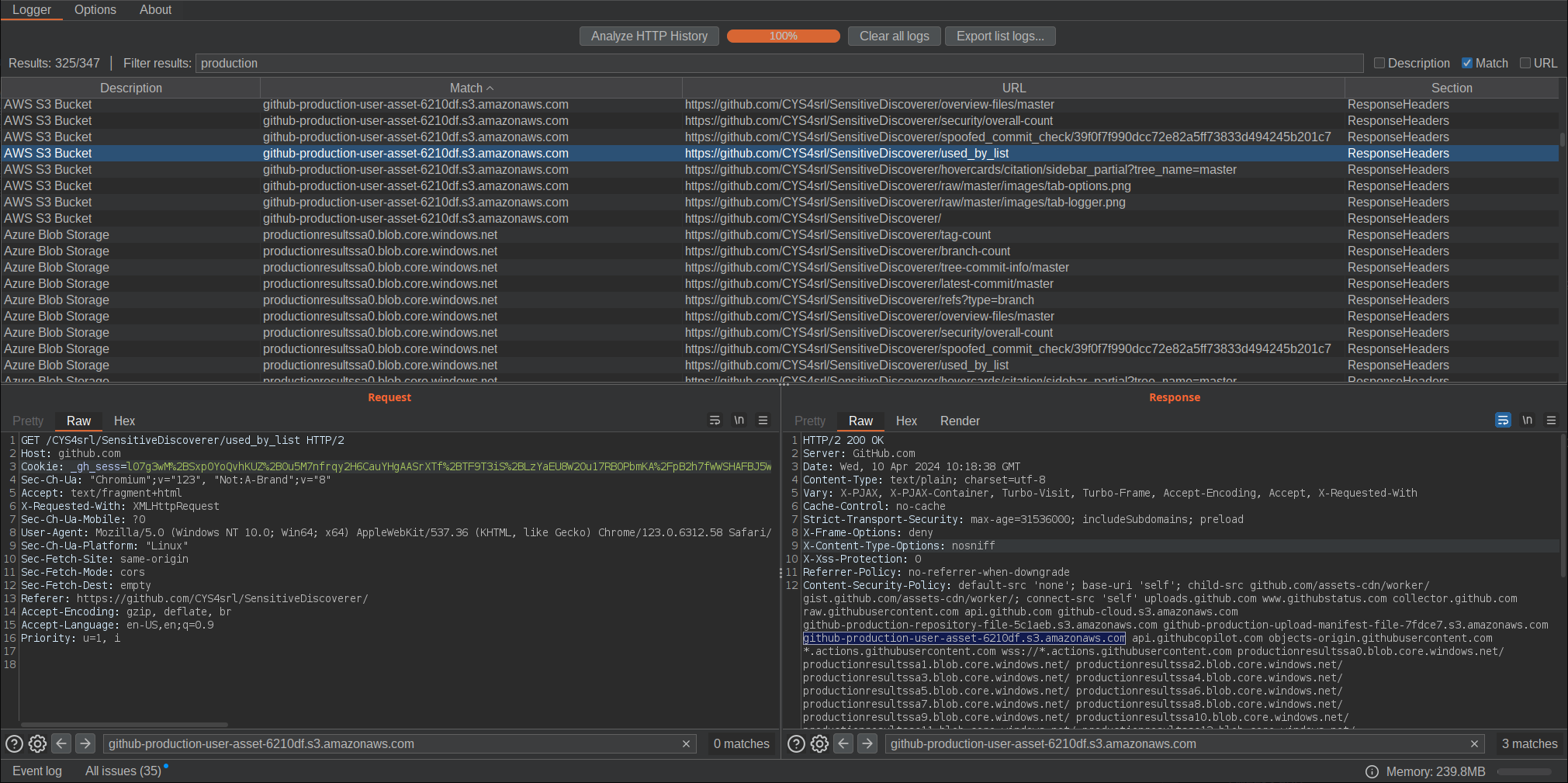This screenshot has height=783, width=1568.
Task: Clear the Response search field
Action: click(1474, 744)
